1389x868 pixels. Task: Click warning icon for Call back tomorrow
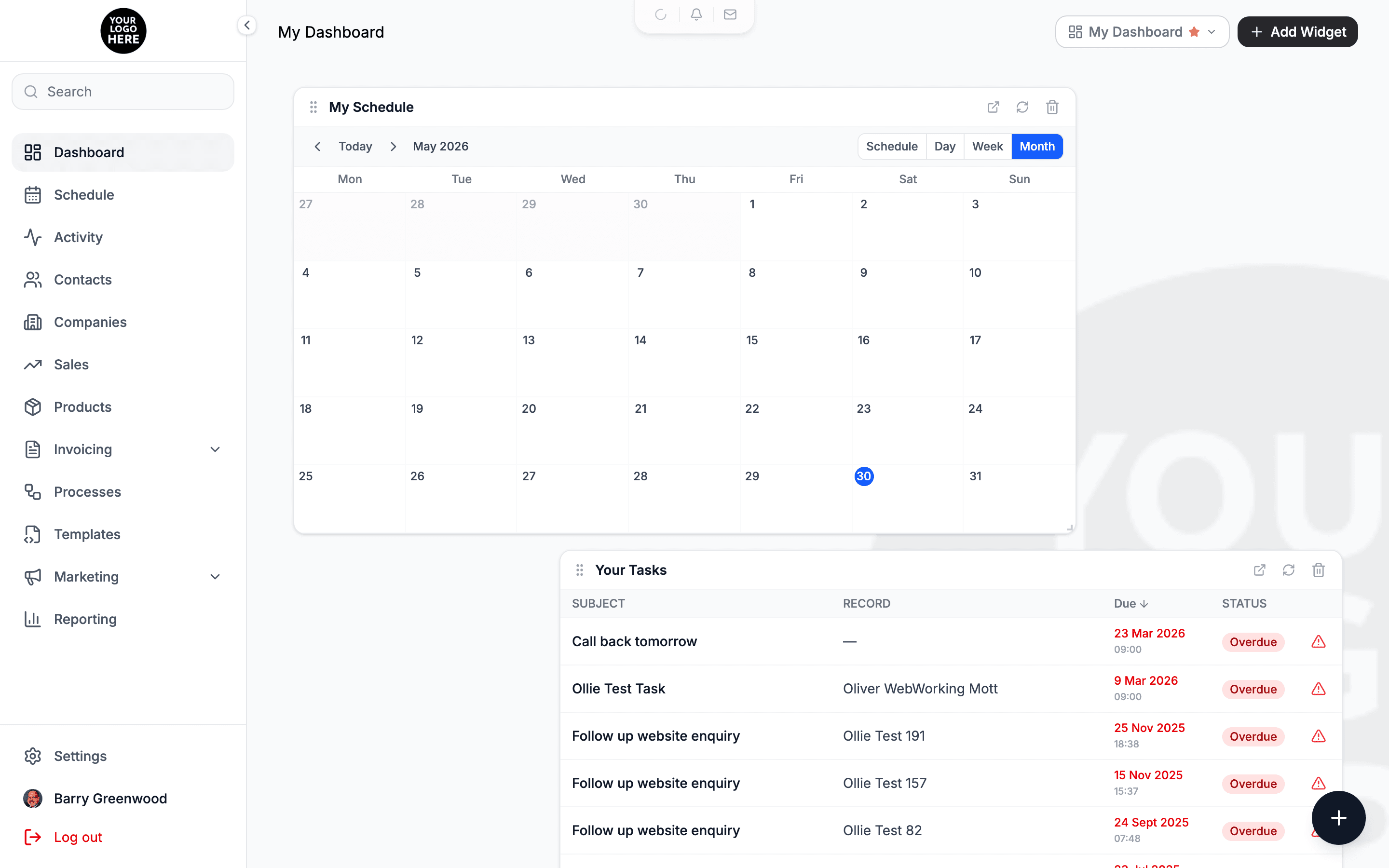[1319, 642]
